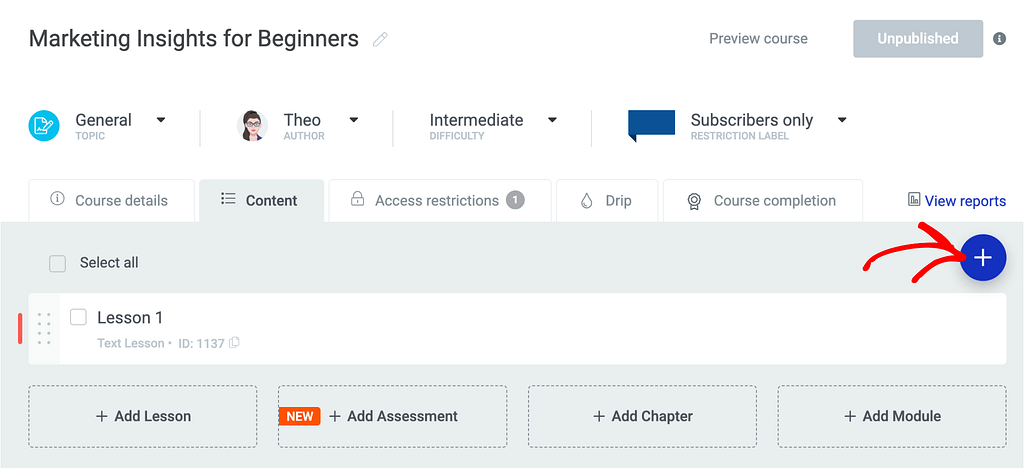Click the Access restrictions count badge

coord(515,200)
